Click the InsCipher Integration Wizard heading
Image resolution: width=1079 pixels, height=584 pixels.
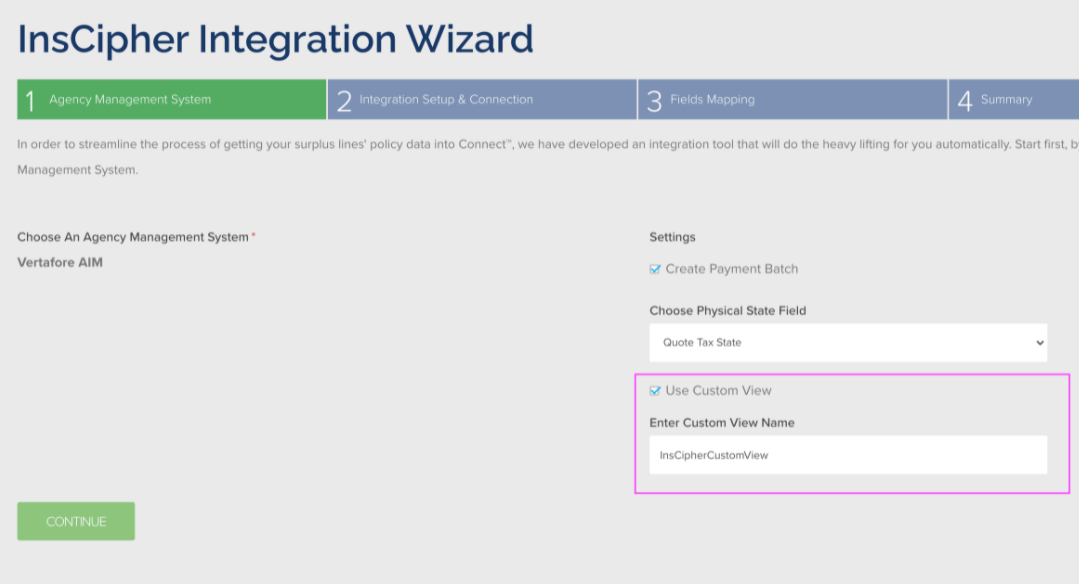coord(275,40)
